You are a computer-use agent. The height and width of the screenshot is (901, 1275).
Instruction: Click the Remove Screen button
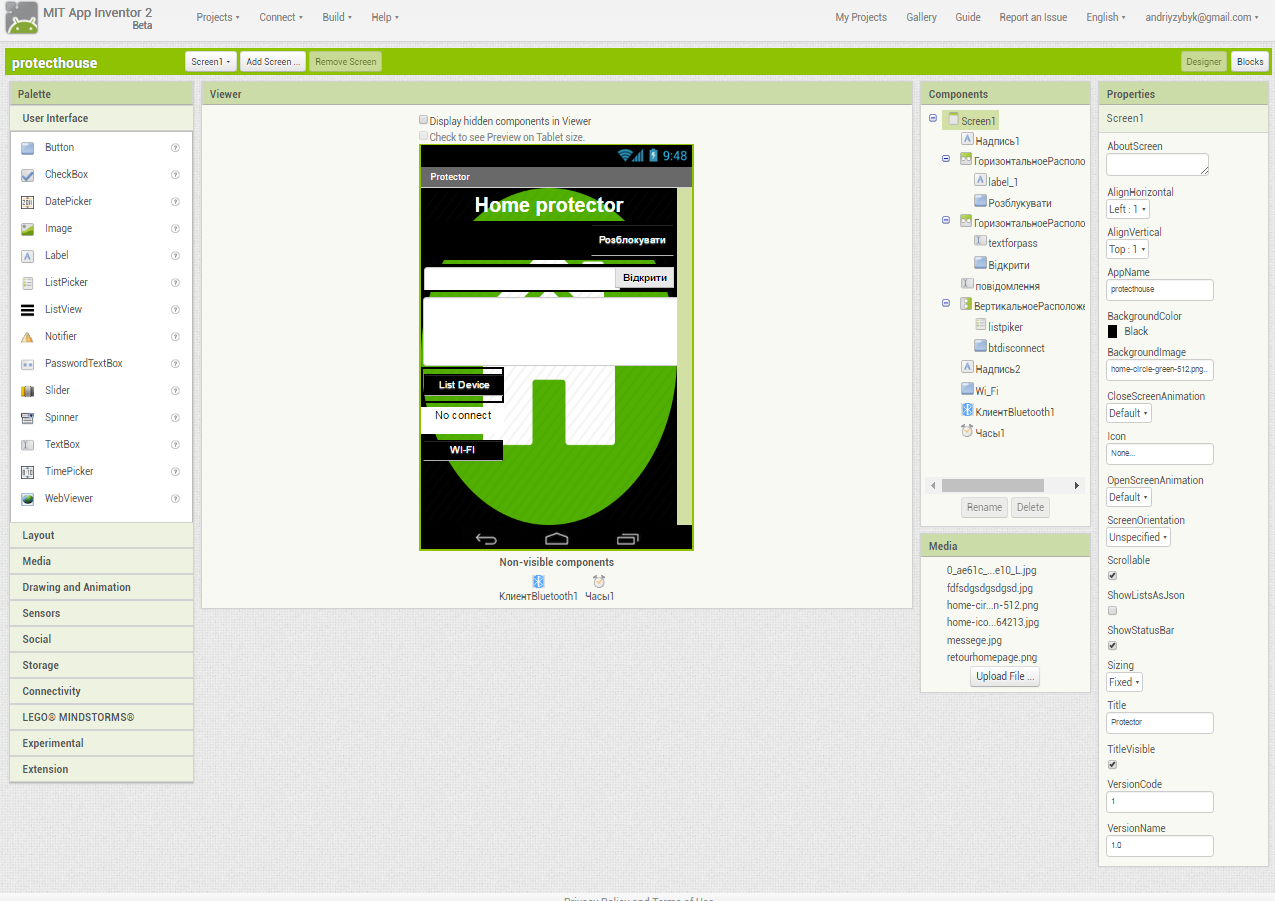(x=345, y=62)
